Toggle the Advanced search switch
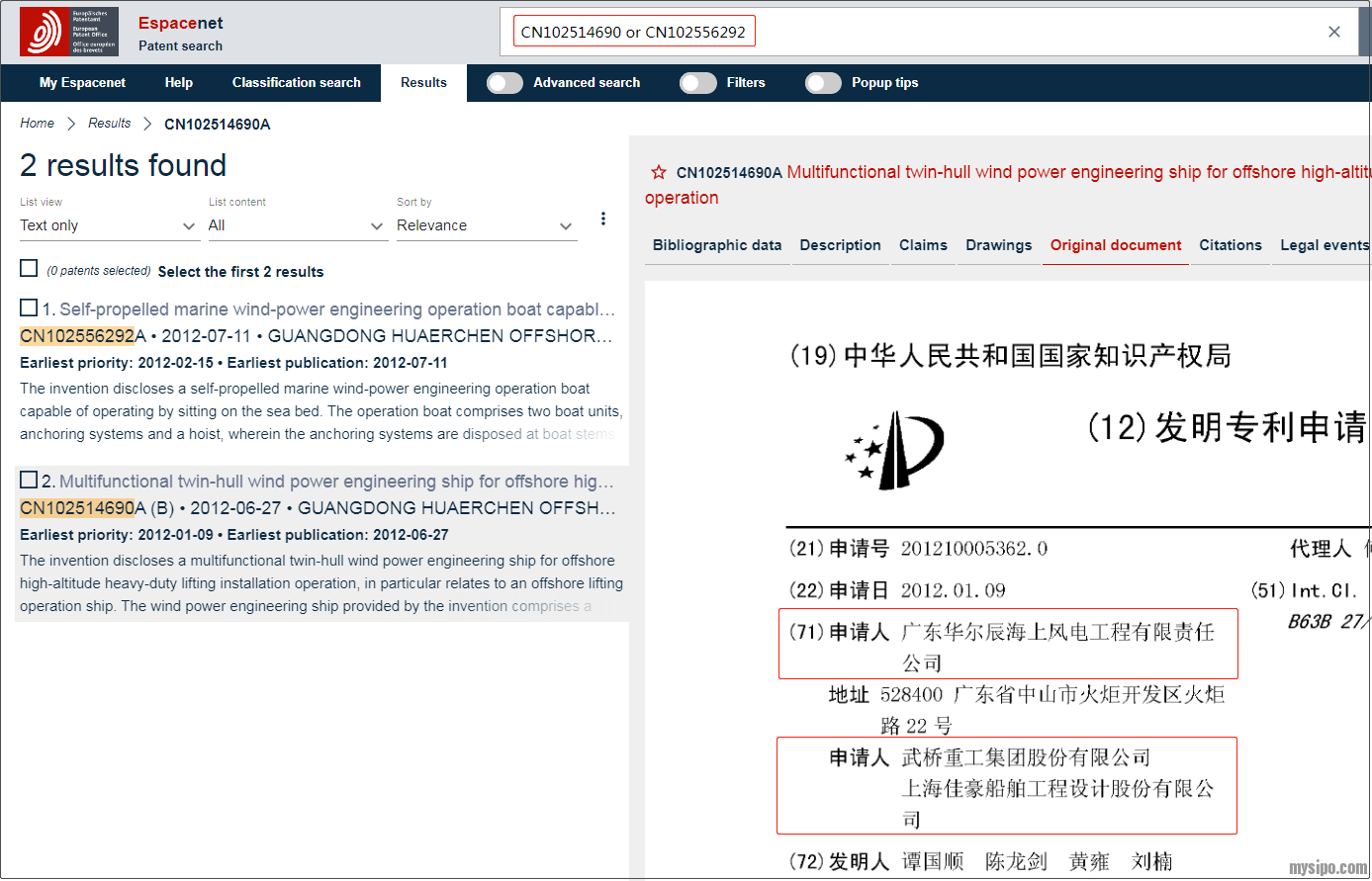Viewport: 1372px width, 881px height. pyautogui.click(x=504, y=83)
